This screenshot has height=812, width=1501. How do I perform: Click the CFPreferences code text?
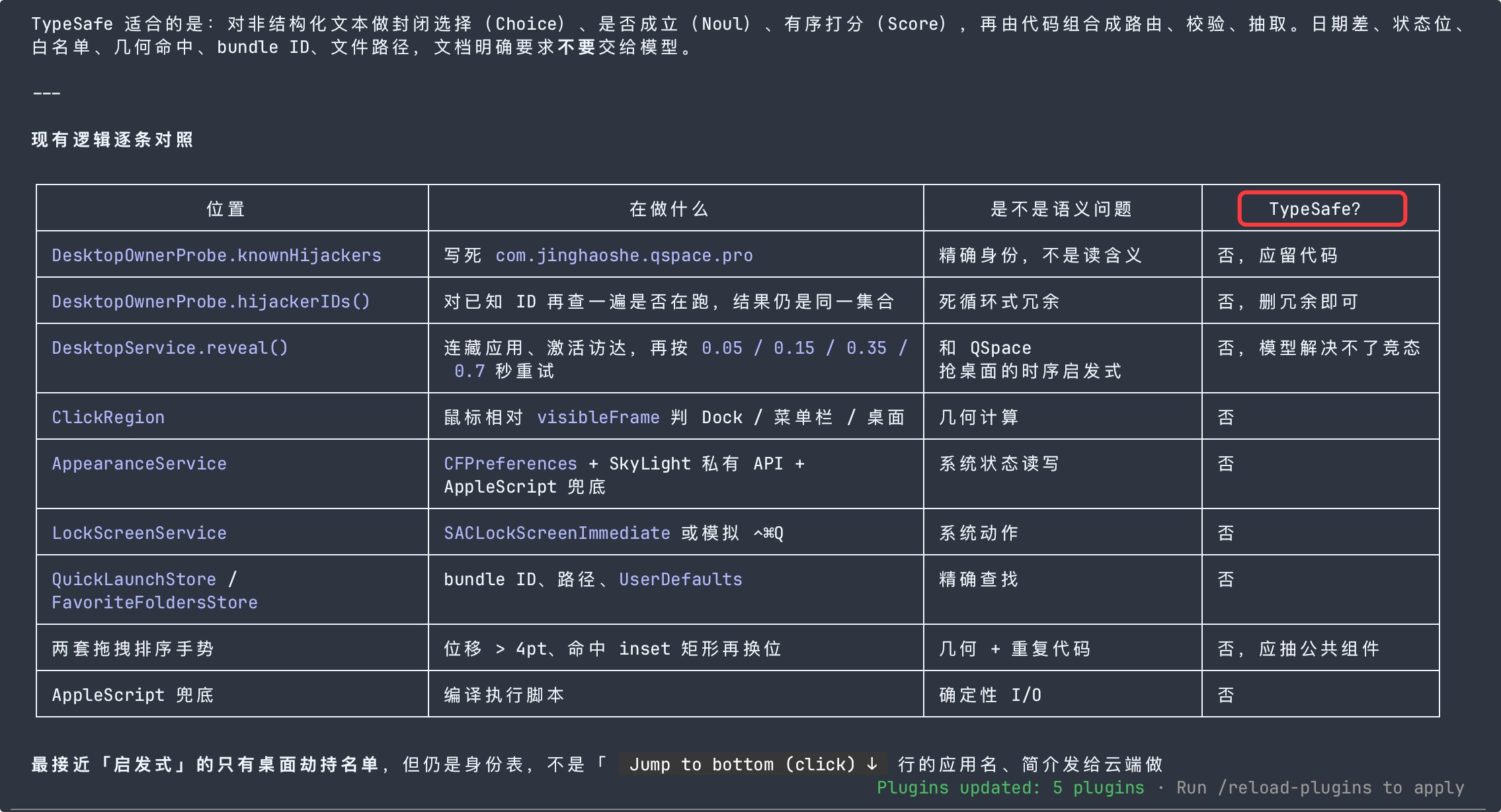click(x=510, y=464)
